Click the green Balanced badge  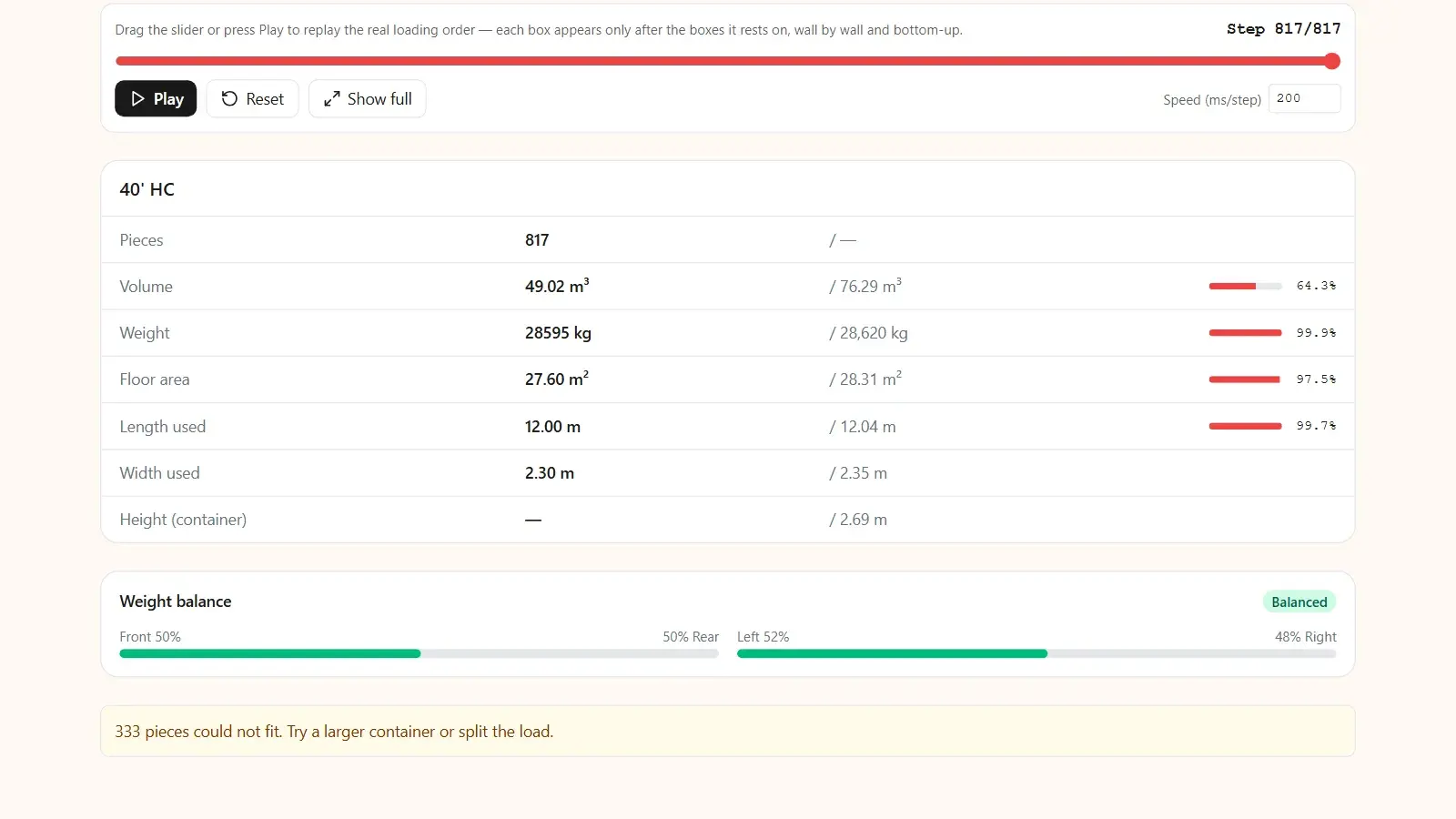click(1299, 602)
